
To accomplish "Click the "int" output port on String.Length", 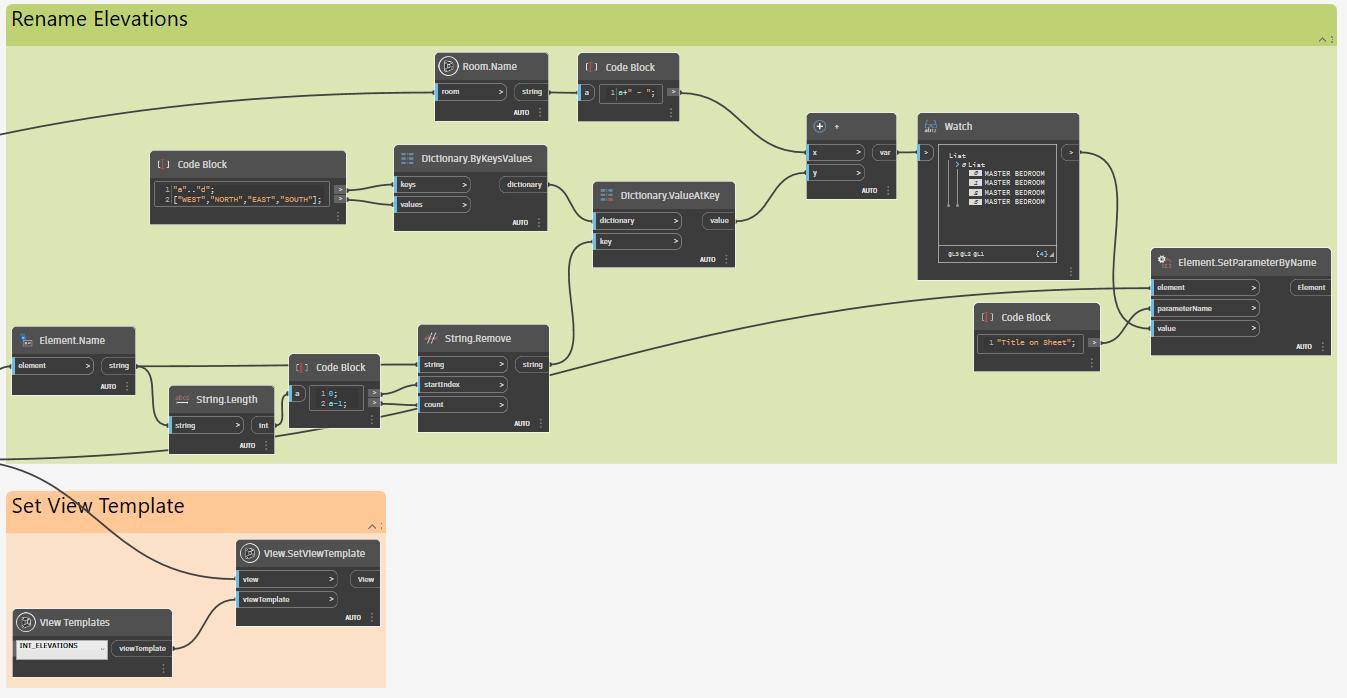I will click(x=263, y=425).
